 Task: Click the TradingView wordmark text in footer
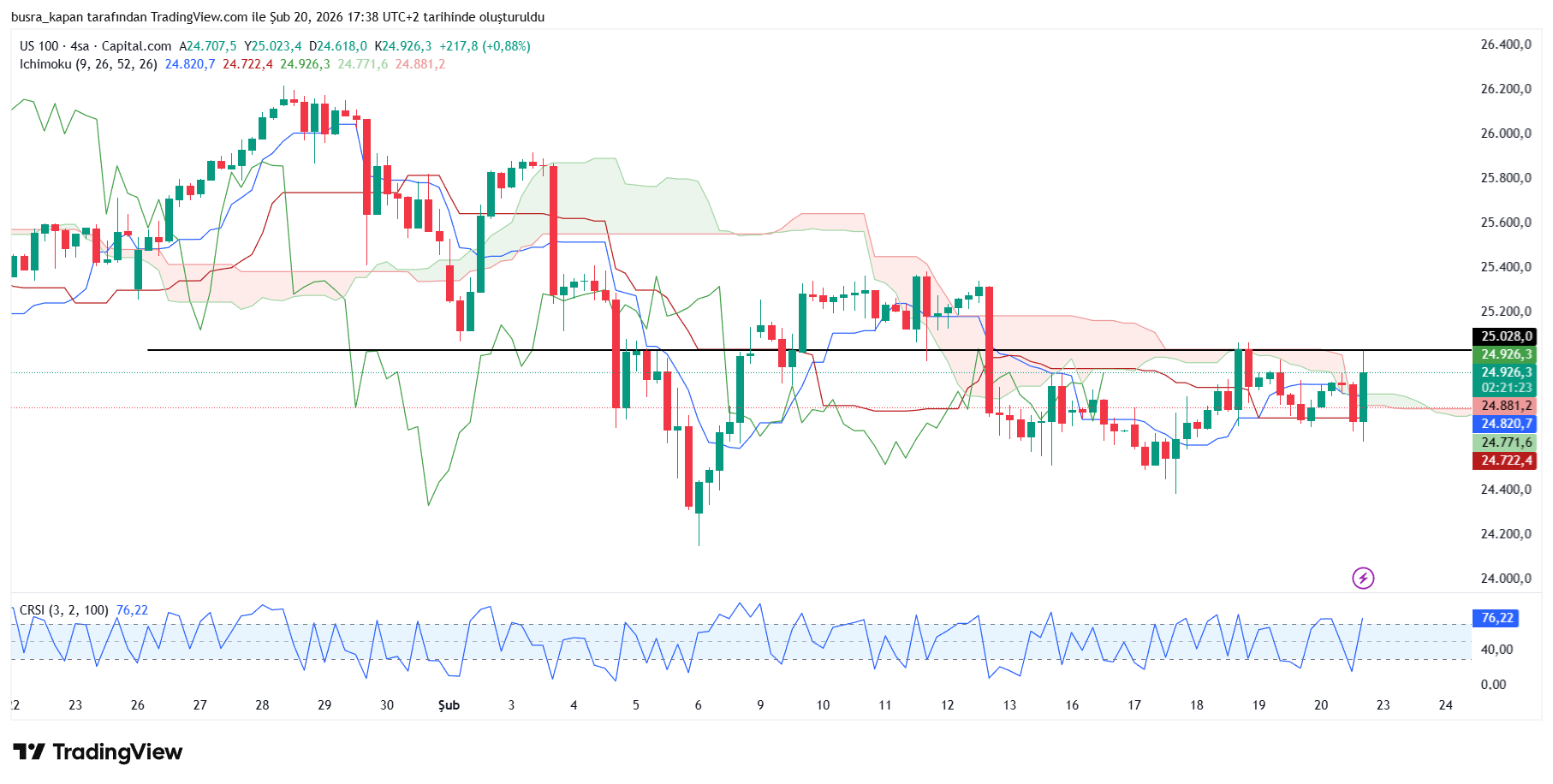[117, 752]
